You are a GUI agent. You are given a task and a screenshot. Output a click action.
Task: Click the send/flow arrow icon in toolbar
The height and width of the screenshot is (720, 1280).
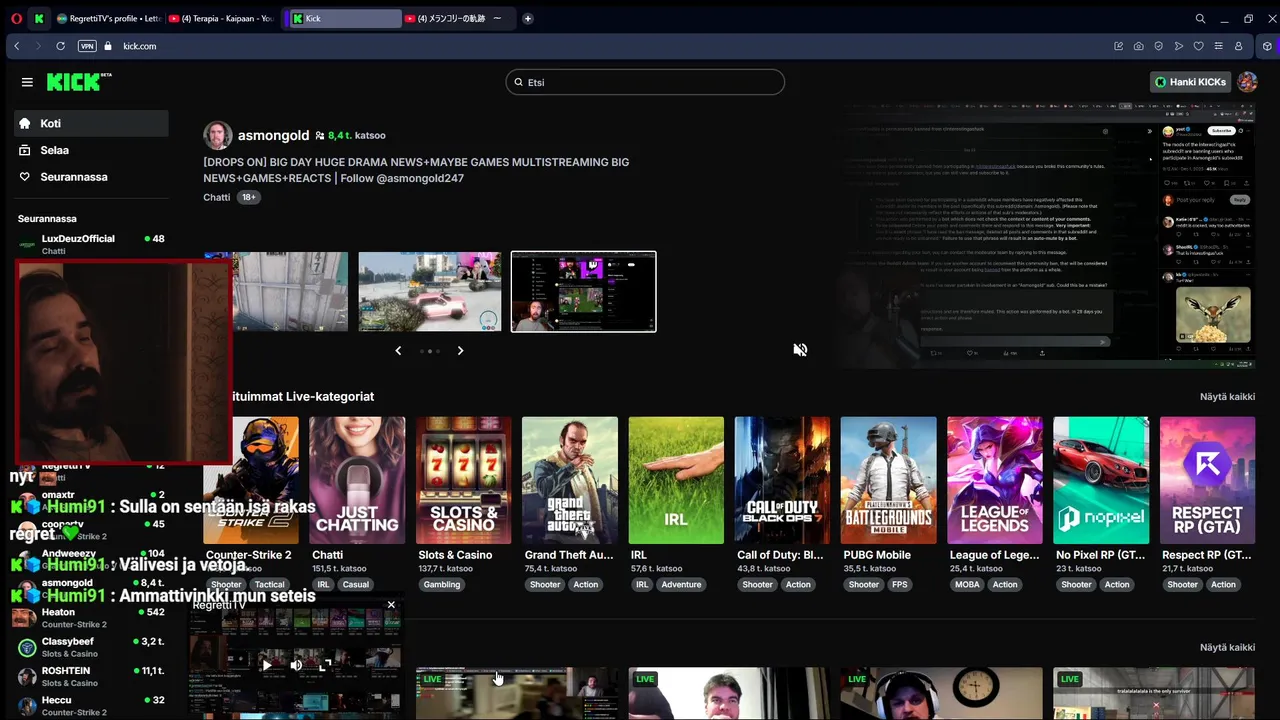1178,46
